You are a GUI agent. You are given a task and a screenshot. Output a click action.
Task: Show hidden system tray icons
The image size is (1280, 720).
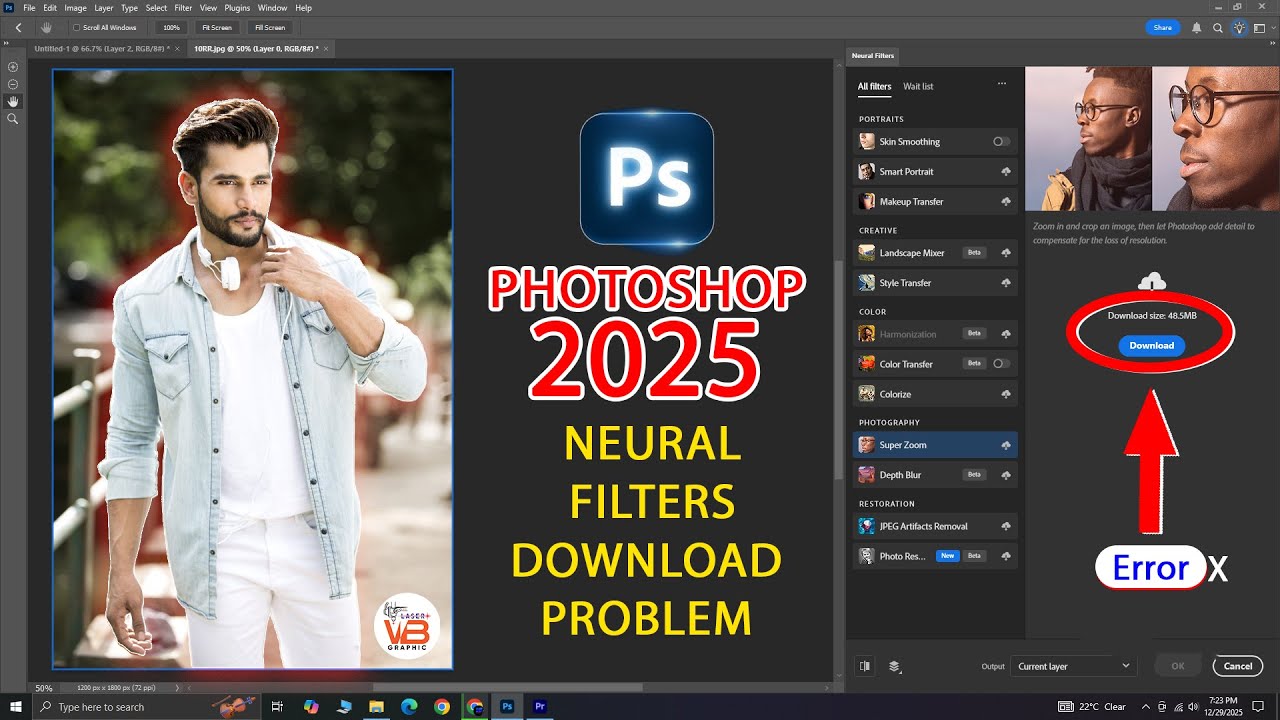click(x=1145, y=707)
